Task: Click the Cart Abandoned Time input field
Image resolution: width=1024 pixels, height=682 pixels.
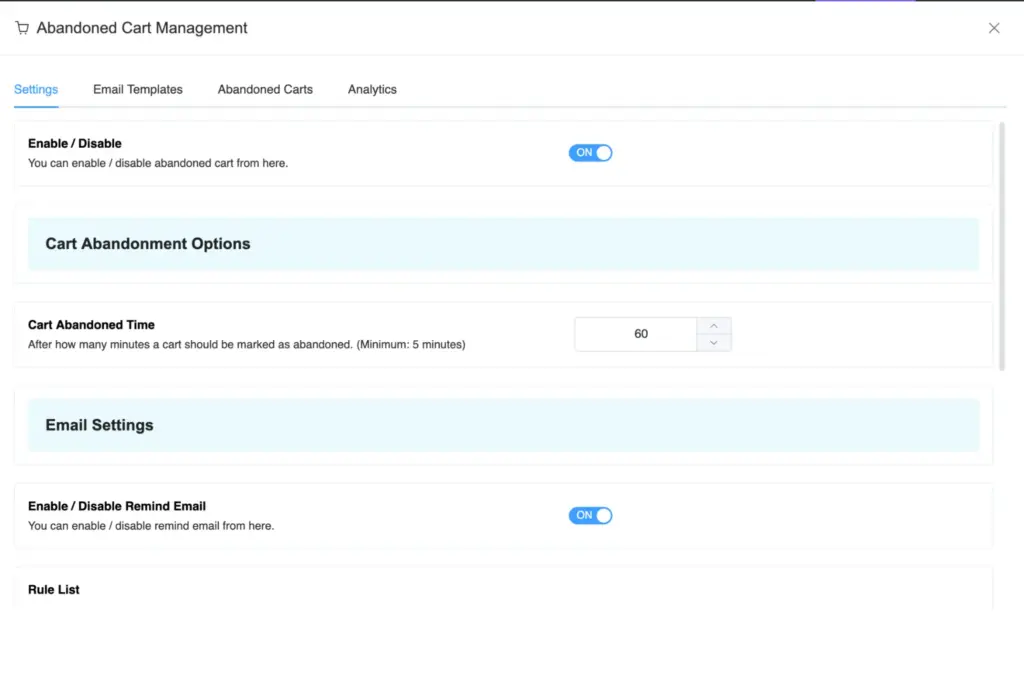Action: [x=636, y=333]
